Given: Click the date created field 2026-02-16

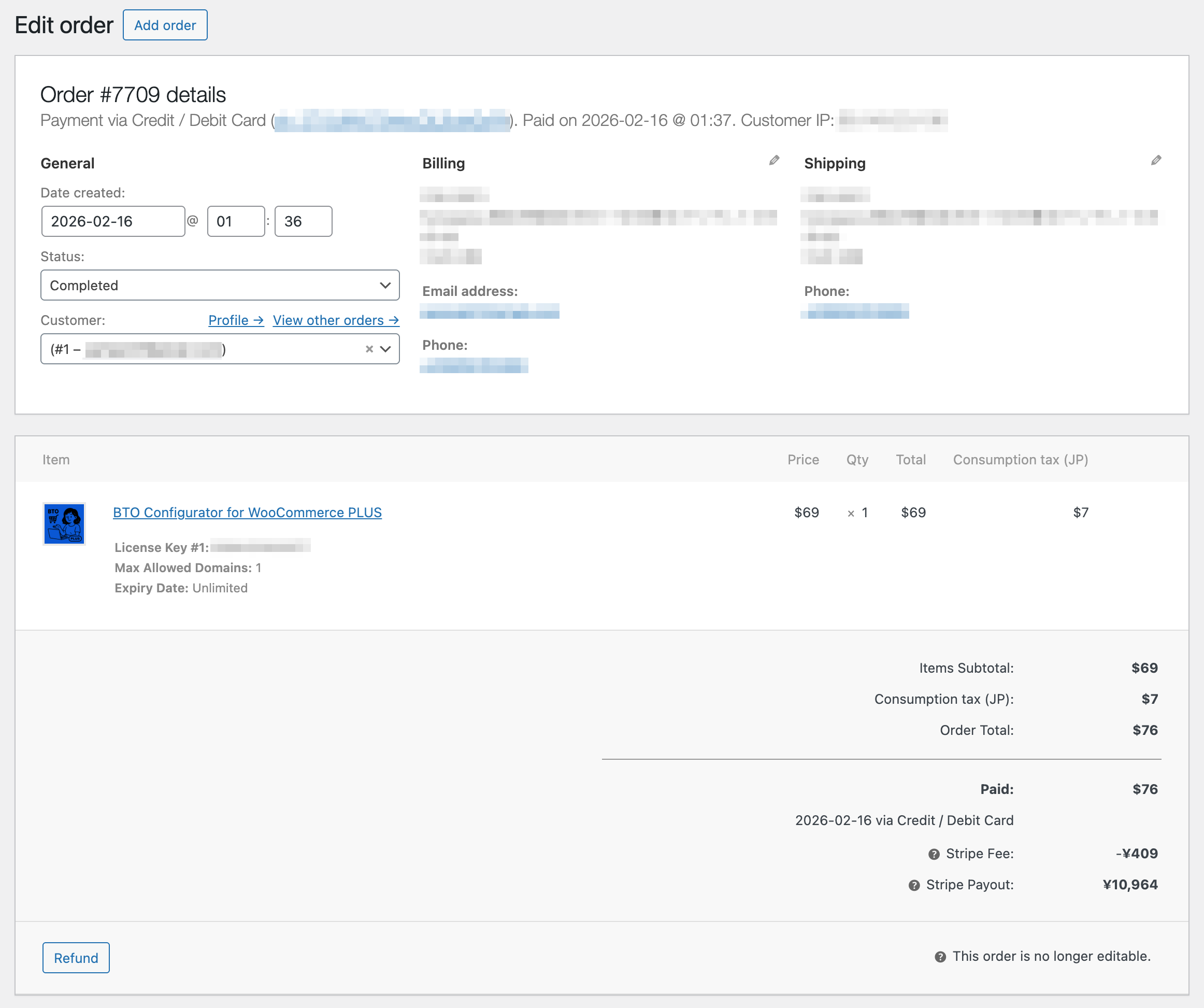Looking at the screenshot, I should (x=113, y=221).
